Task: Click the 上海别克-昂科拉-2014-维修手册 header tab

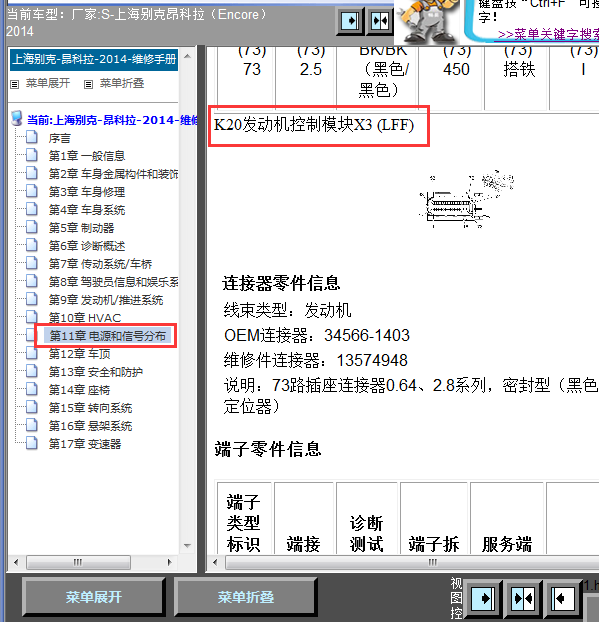Action: [x=94, y=60]
